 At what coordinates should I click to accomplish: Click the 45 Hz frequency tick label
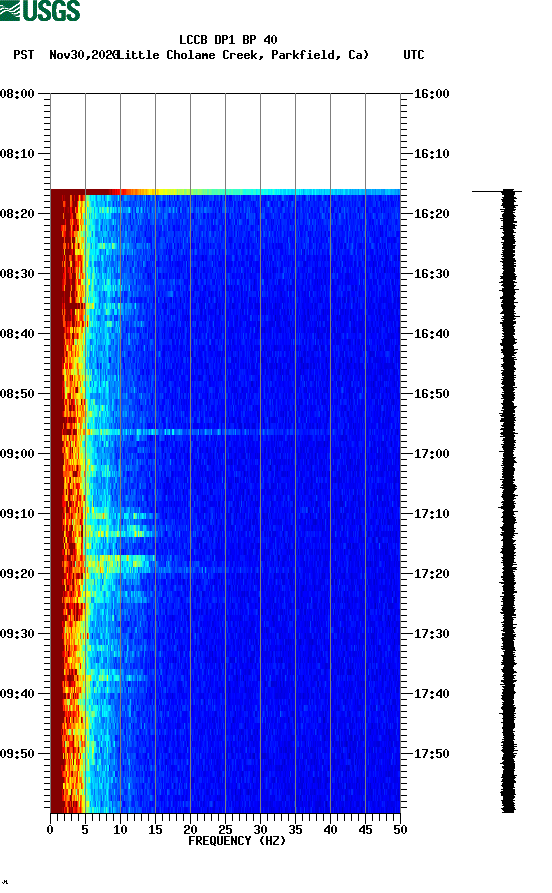click(x=365, y=830)
